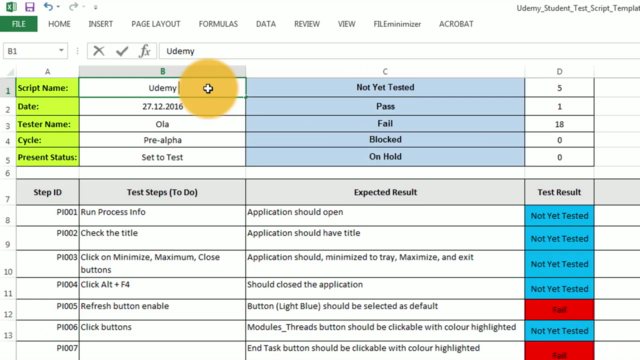640x360 pixels.
Task: Open the FILEminimizer tab
Action: (x=397, y=24)
